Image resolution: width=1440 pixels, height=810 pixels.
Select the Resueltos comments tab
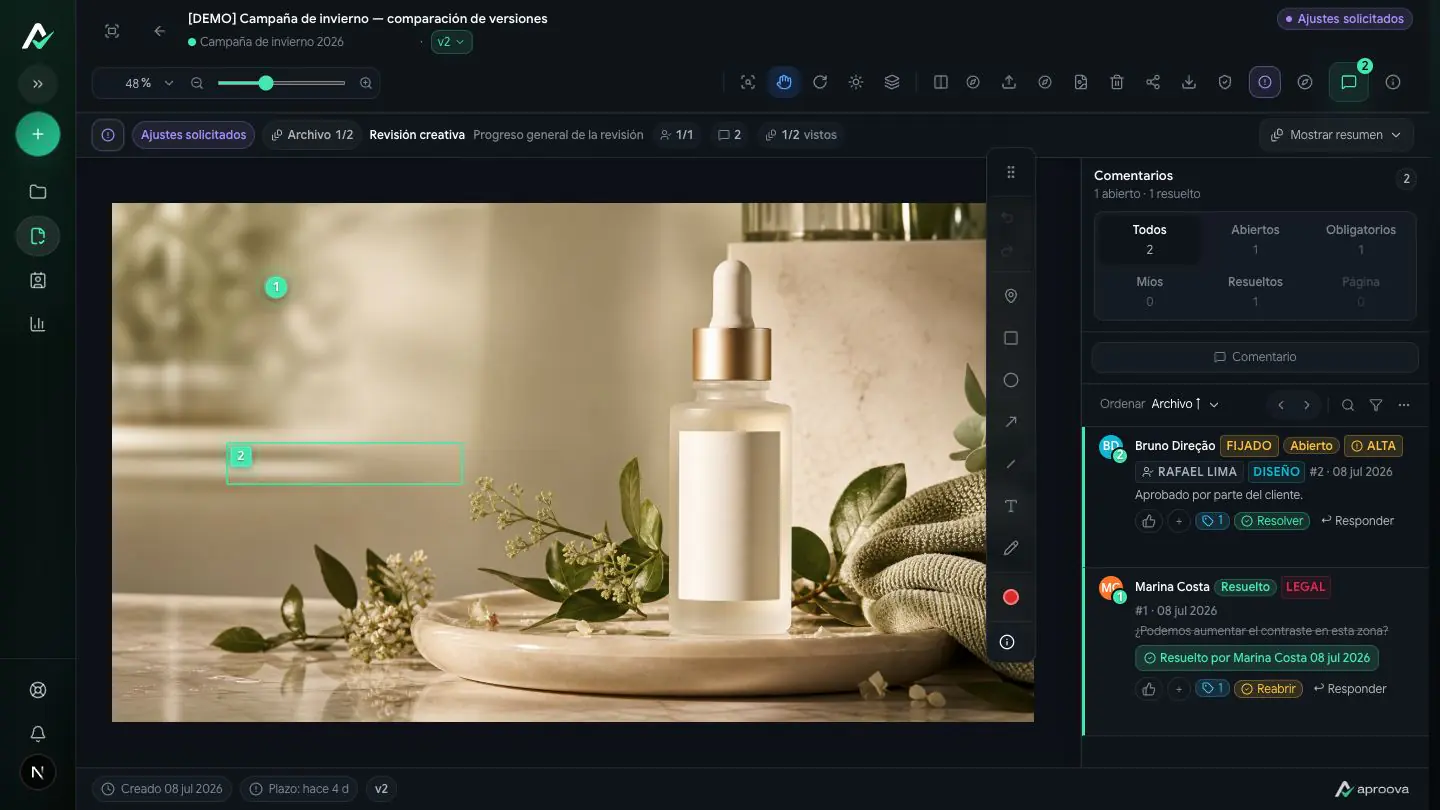pos(1255,291)
